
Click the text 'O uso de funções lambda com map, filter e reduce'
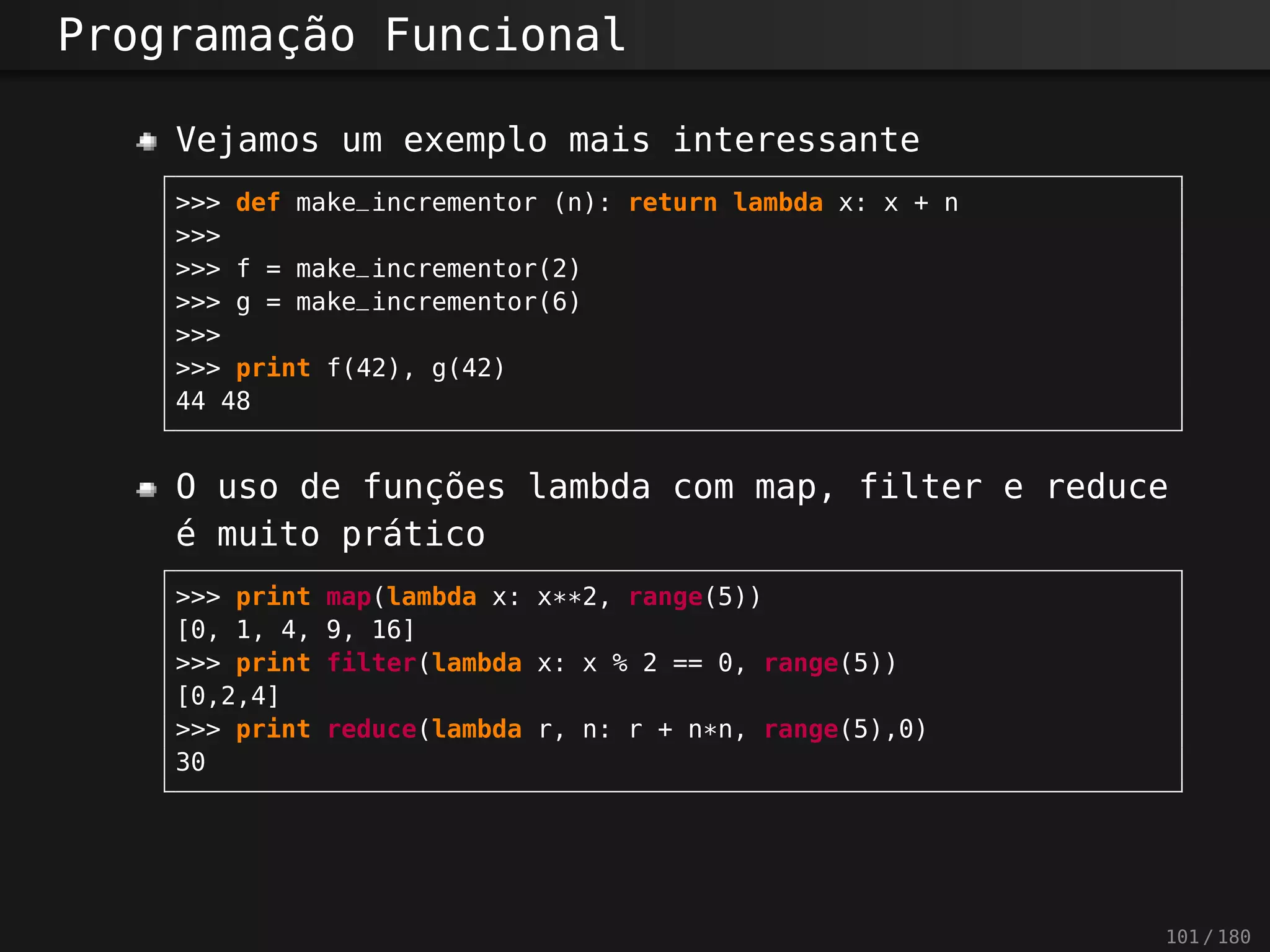tap(672, 487)
